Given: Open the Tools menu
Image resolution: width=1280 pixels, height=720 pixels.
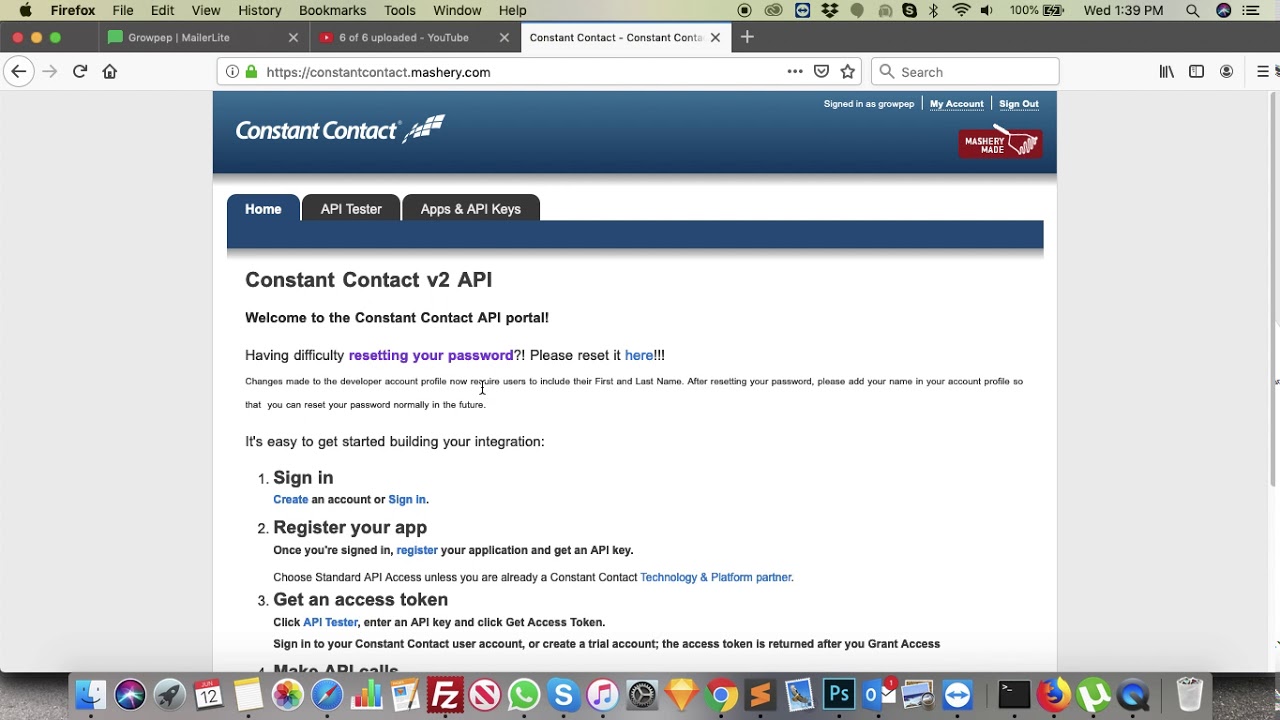Looking at the screenshot, I should click(x=400, y=11).
